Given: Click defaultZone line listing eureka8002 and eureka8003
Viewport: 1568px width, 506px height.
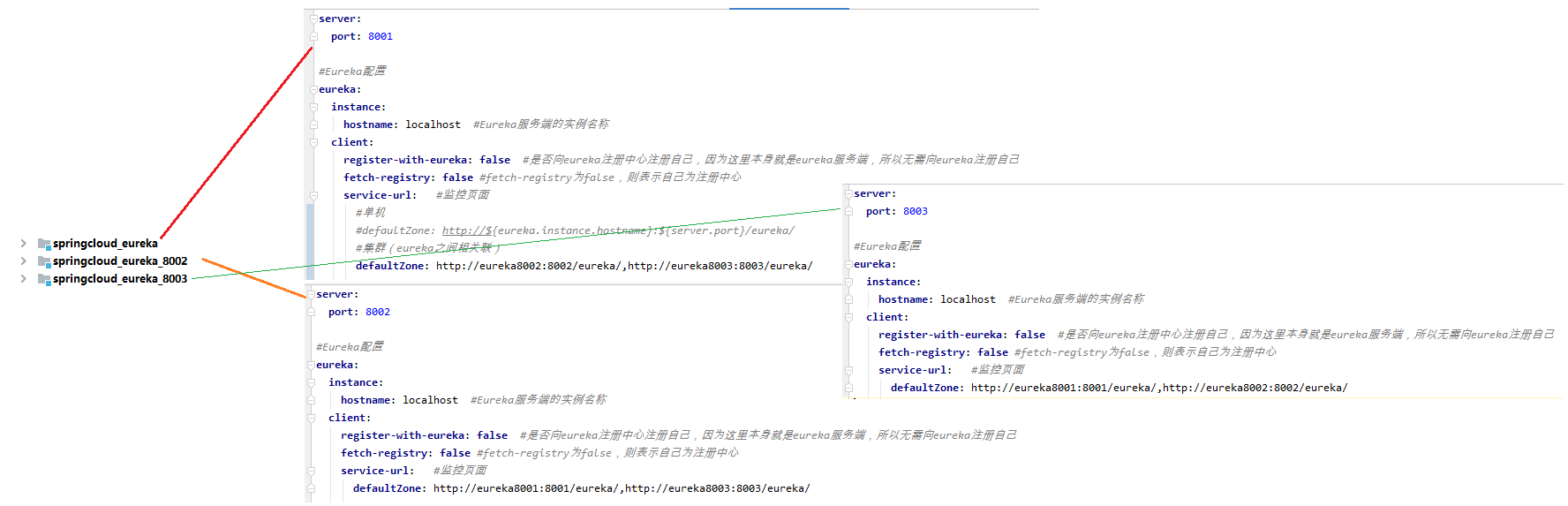Looking at the screenshot, I should (x=584, y=266).
